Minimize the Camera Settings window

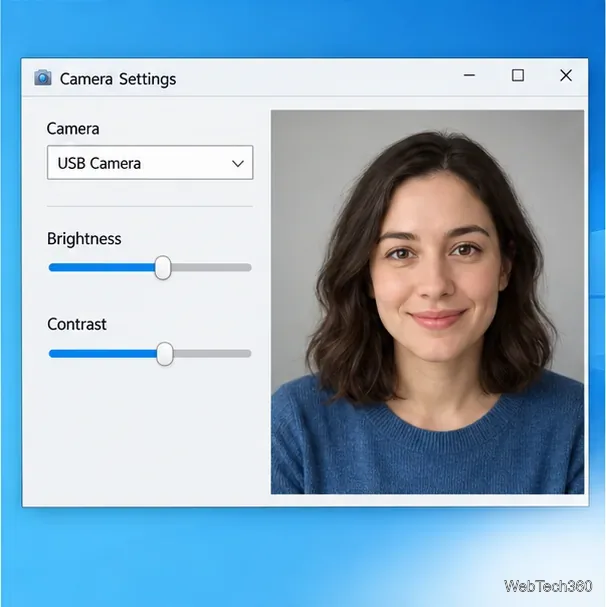[x=469, y=75]
